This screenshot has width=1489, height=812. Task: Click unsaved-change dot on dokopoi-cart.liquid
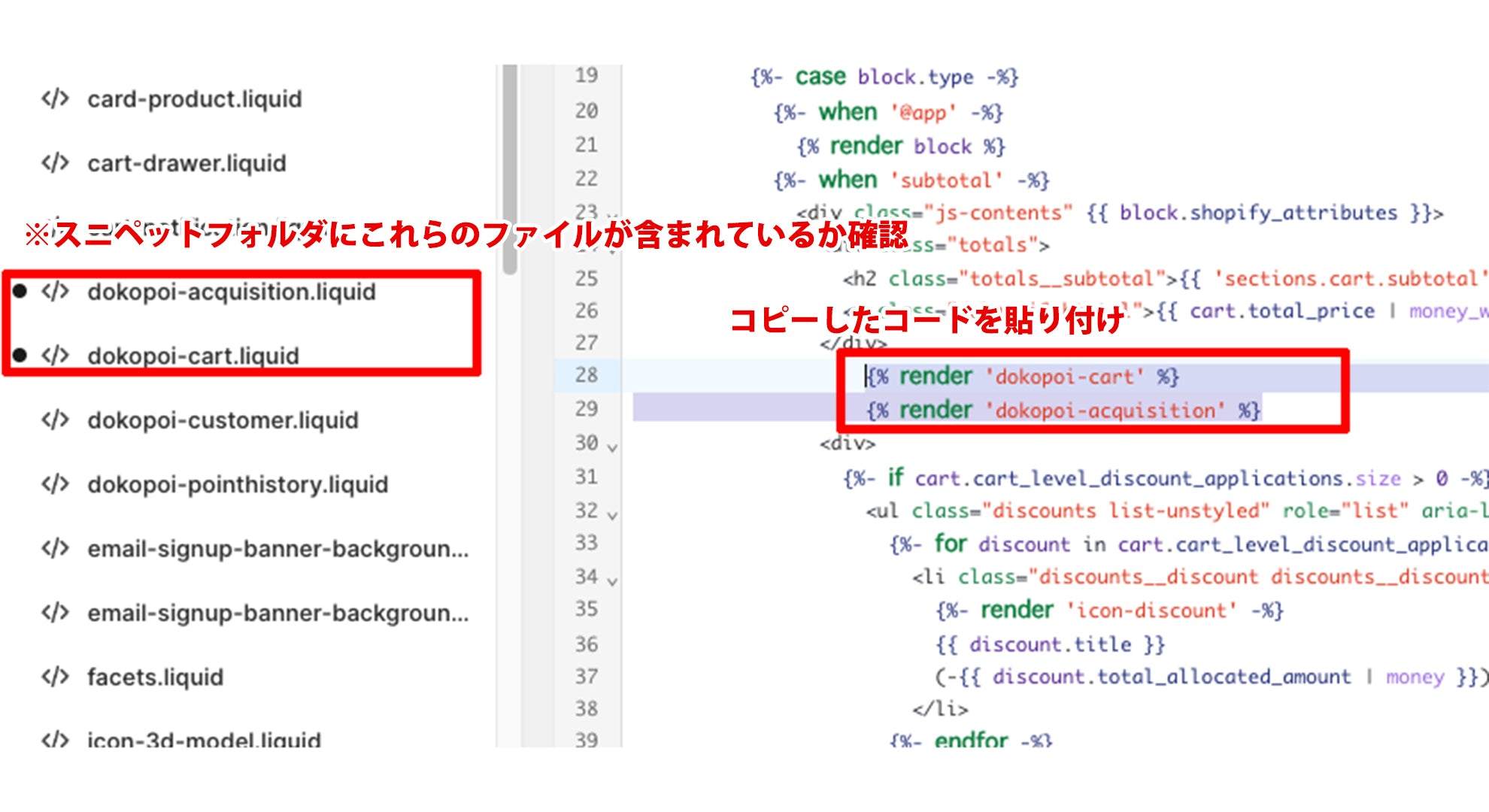tap(20, 355)
